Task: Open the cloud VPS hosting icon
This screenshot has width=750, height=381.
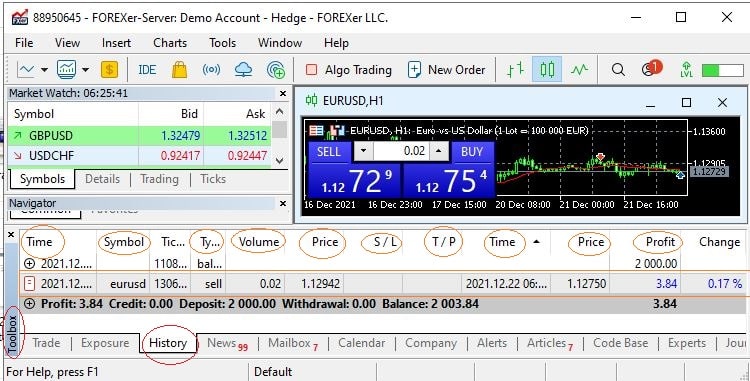Action: click(243, 70)
